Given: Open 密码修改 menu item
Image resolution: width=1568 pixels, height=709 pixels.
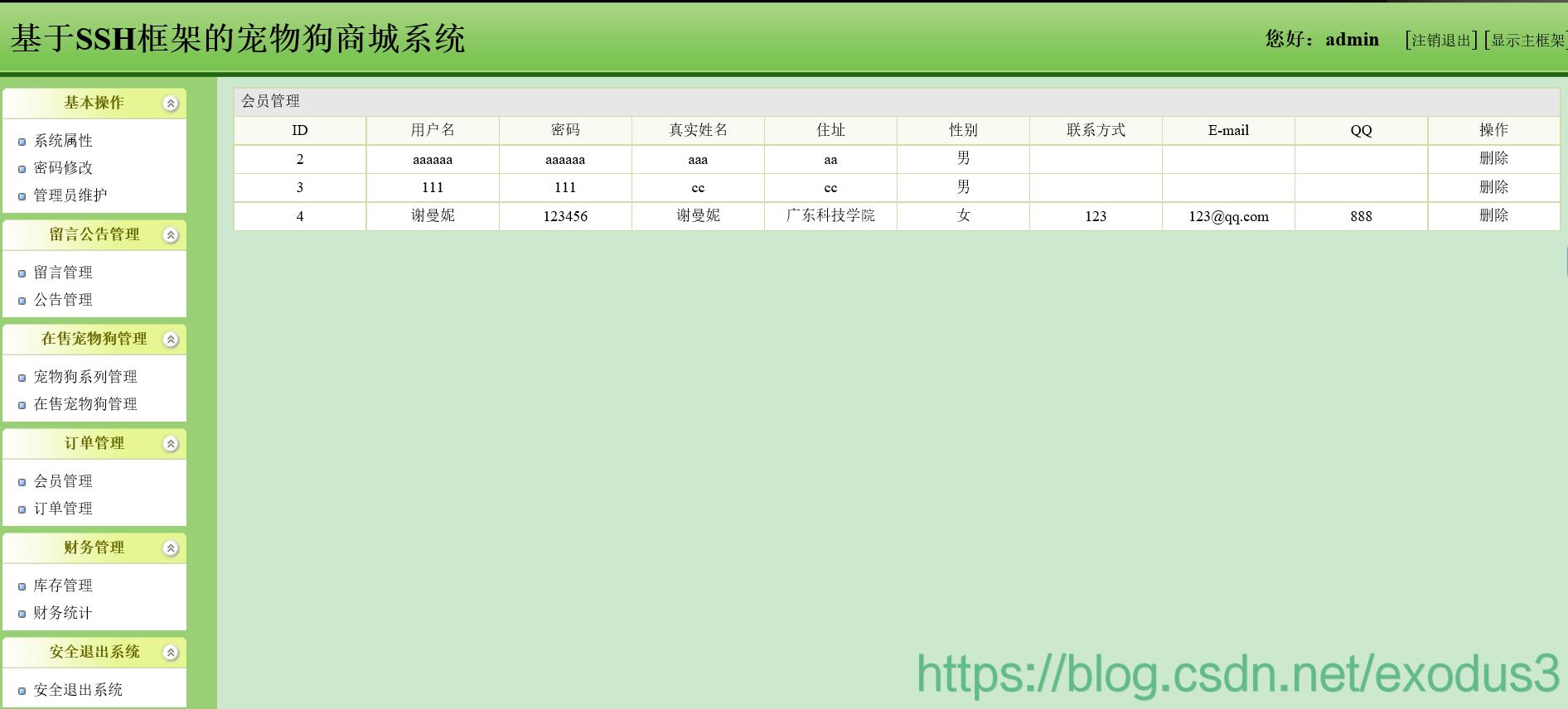Looking at the screenshot, I should 63,168.
